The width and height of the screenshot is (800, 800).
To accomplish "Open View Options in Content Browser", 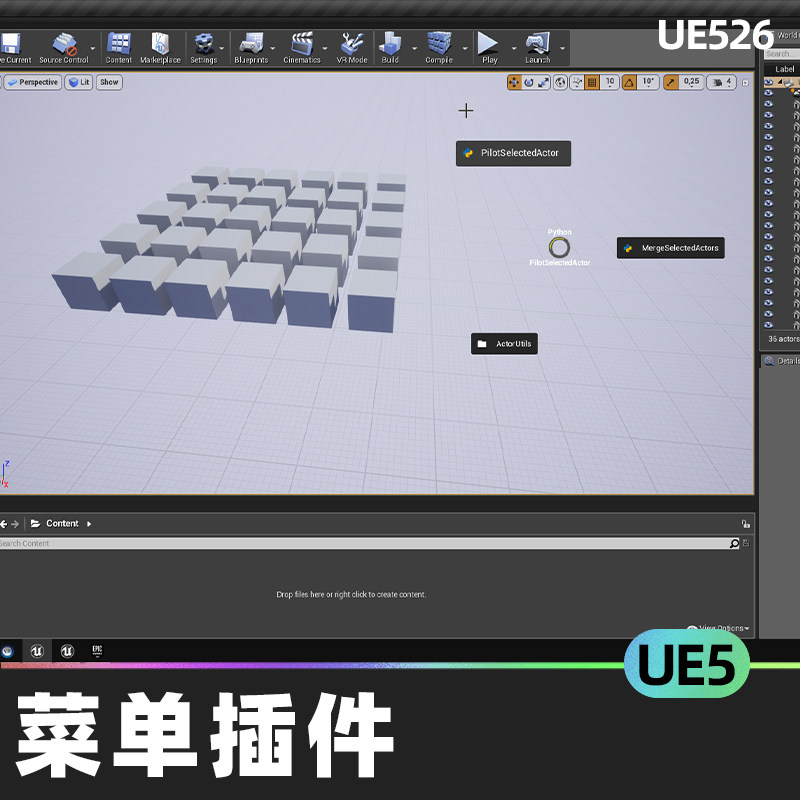I will pyautogui.click(x=718, y=628).
